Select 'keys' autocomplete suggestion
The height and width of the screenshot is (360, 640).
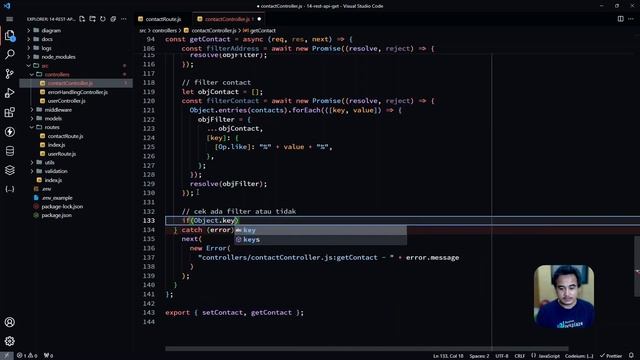pos(320,240)
